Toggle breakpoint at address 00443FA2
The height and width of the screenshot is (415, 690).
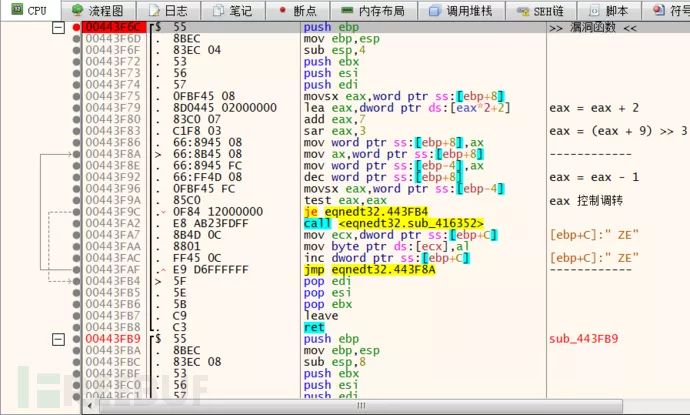(77, 223)
